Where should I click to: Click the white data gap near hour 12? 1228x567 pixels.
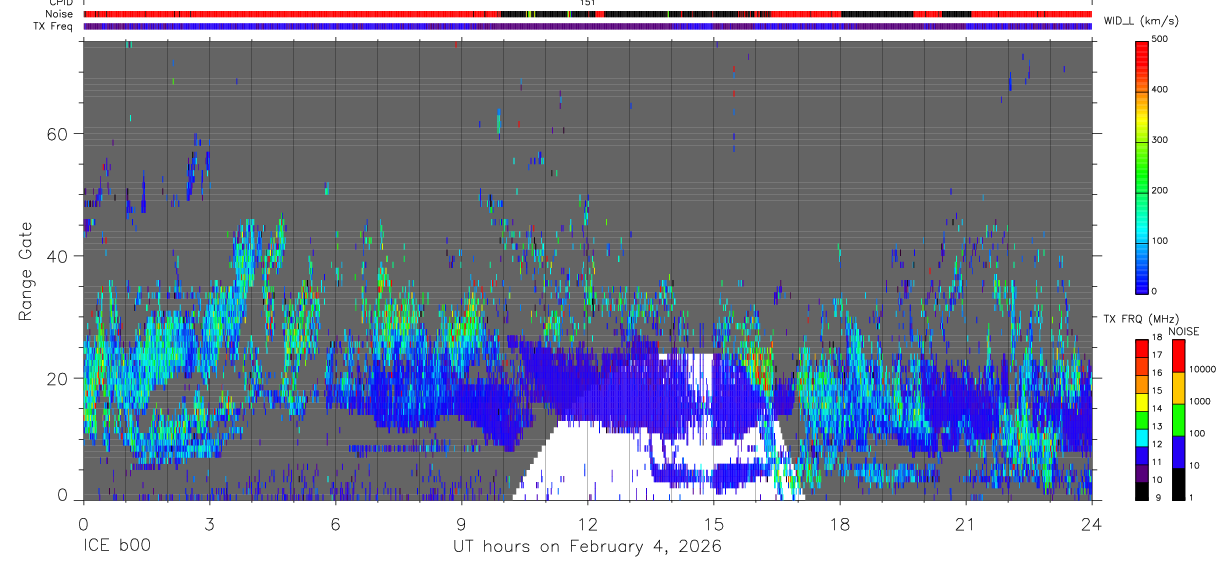point(590,460)
